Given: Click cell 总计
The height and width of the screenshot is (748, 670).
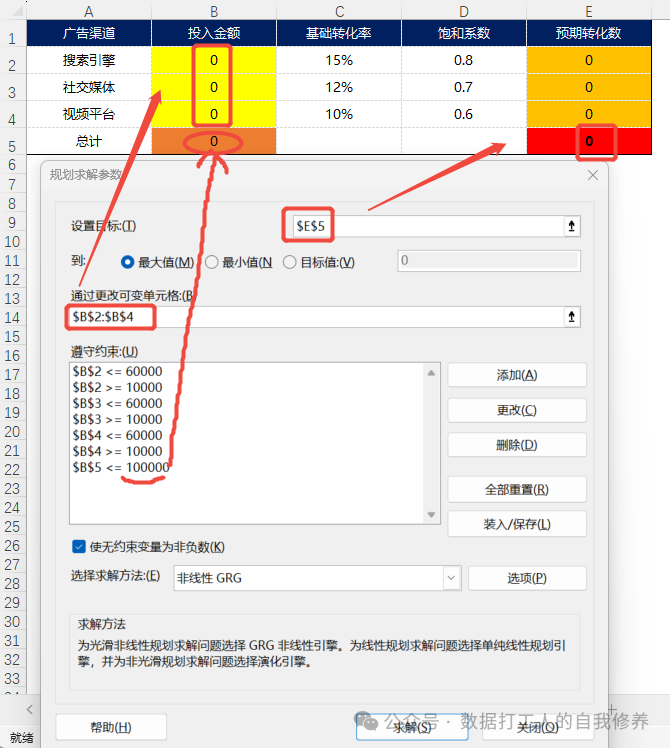Looking at the screenshot, I should [x=89, y=141].
